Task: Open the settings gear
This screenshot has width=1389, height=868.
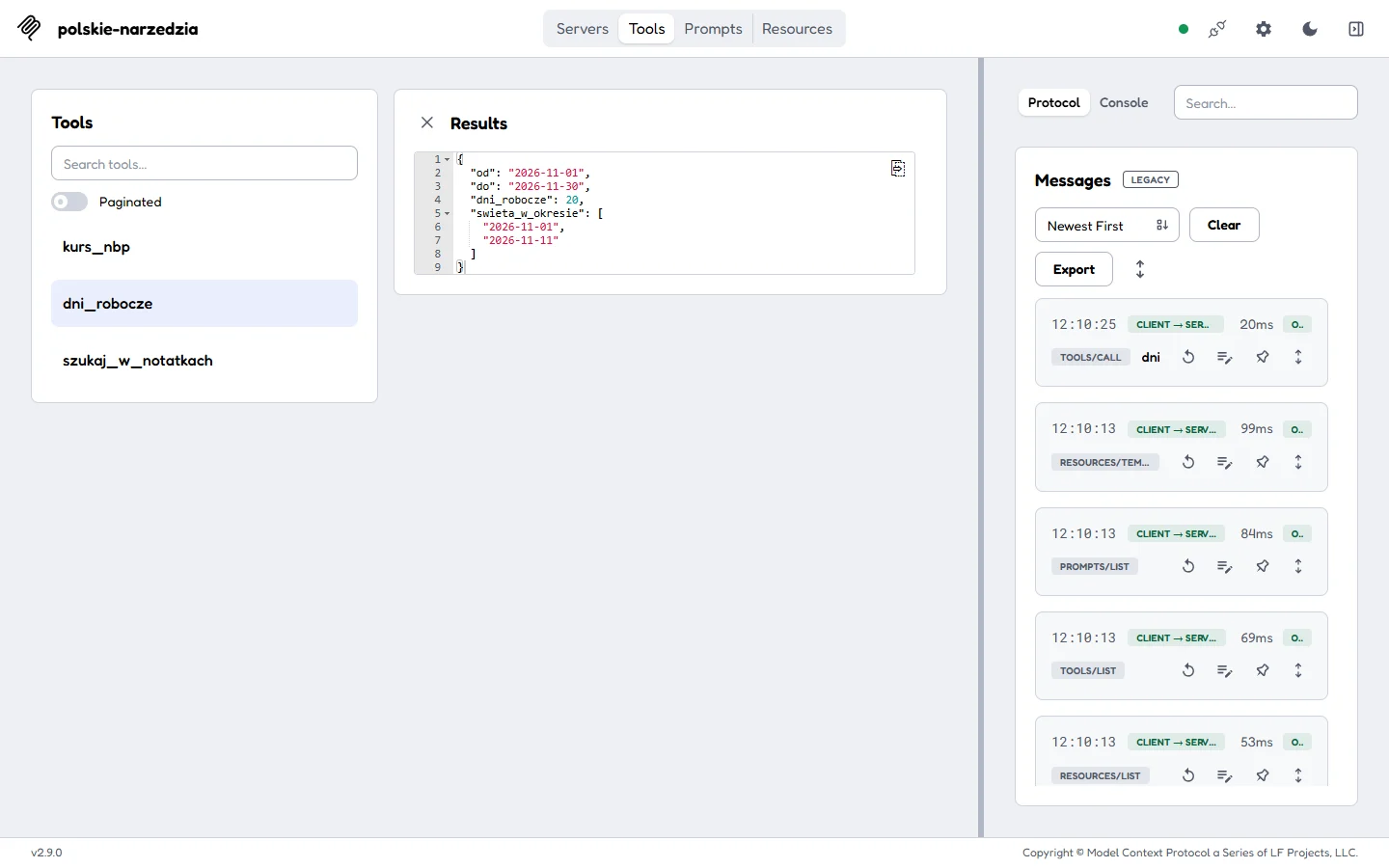Action: click(x=1264, y=29)
